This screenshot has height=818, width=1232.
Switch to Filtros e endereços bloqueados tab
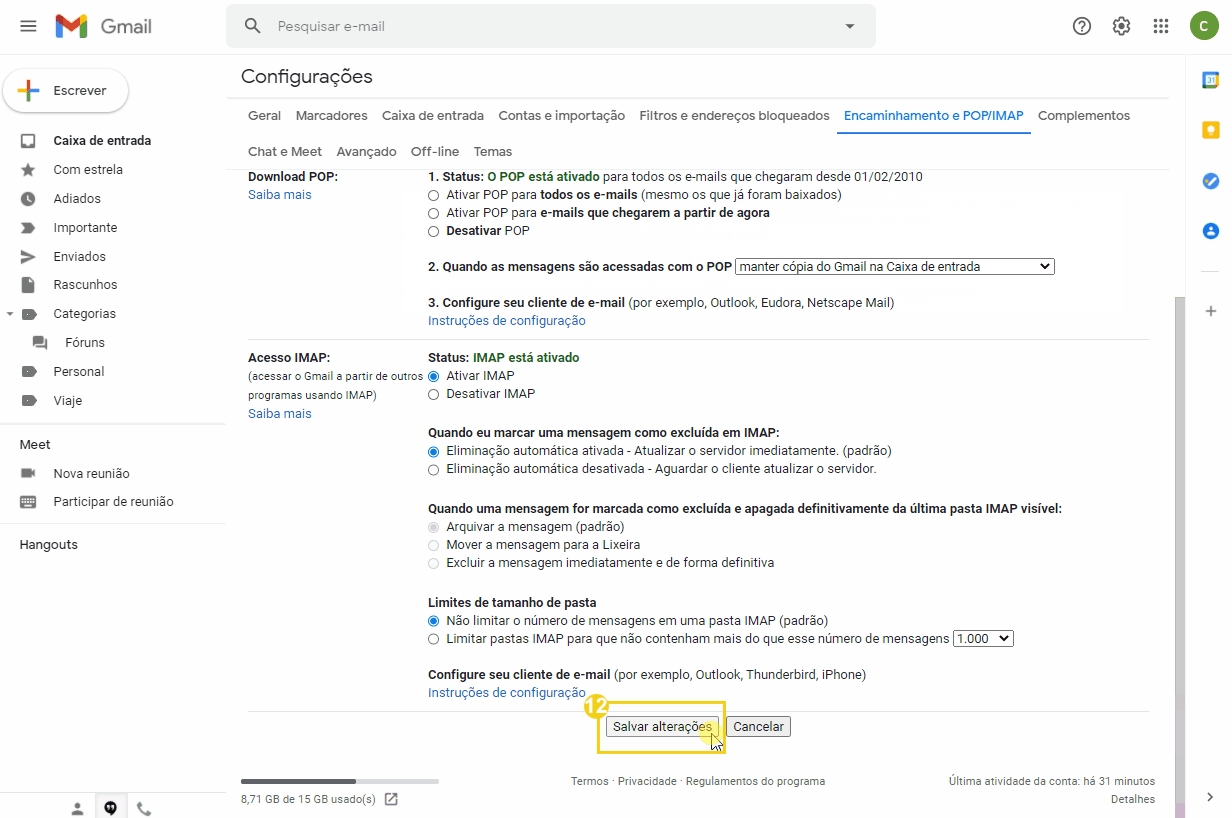(x=734, y=116)
